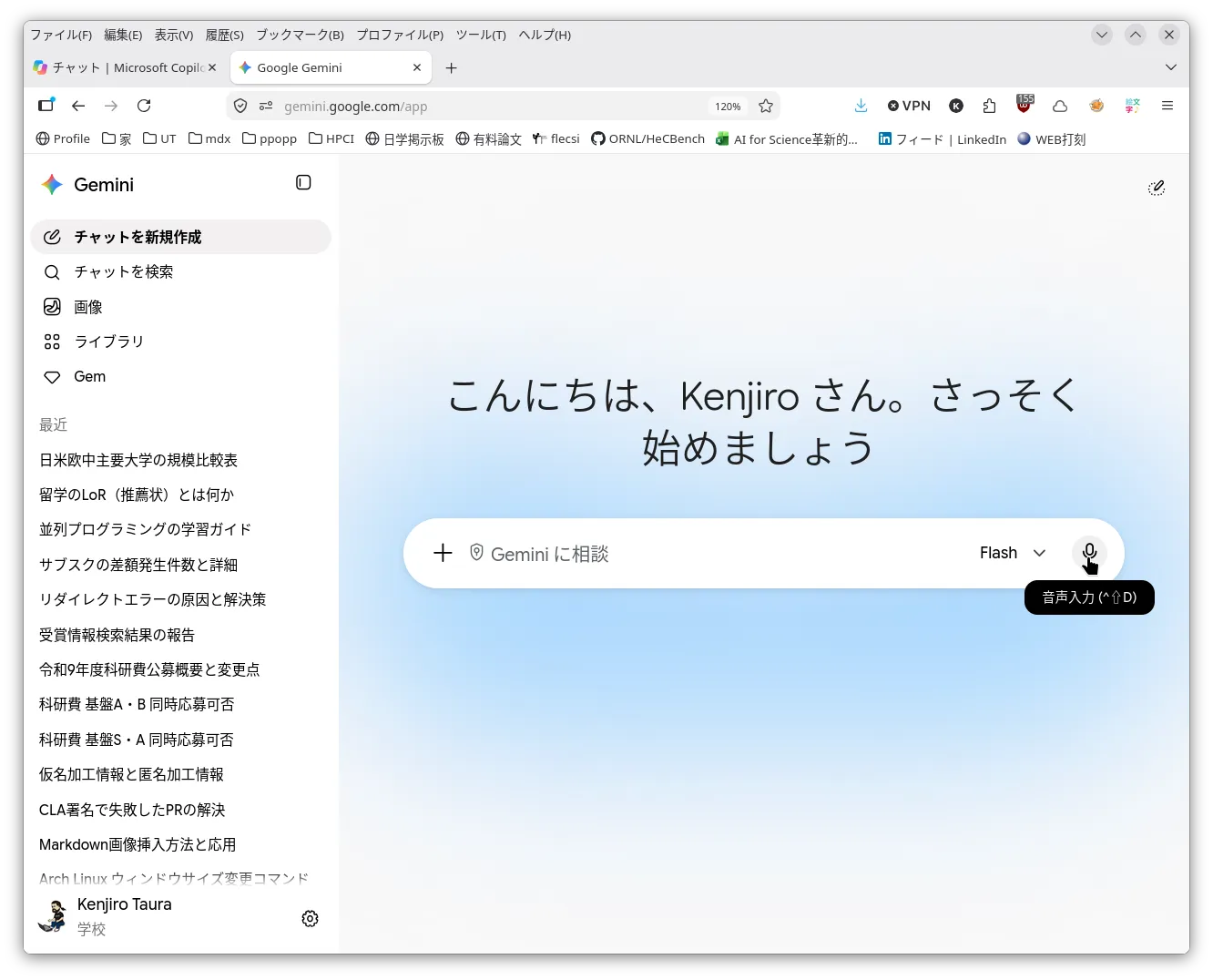The image size is (1213, 980).
Task: Open the Gem section in sidebar
Action: [x=180, y=377]
